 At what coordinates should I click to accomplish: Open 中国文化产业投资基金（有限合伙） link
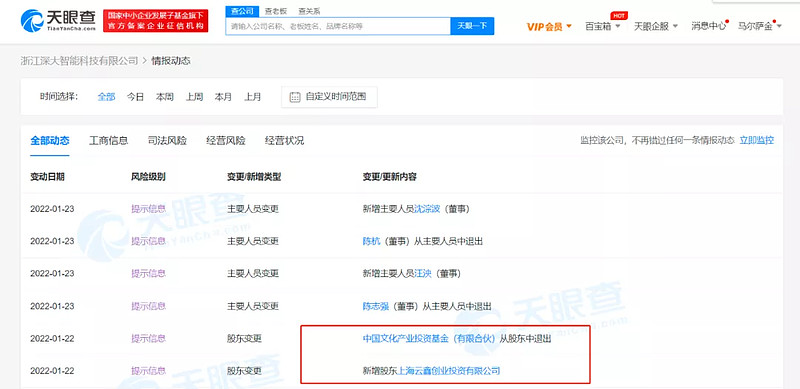(x=429, y=338)
